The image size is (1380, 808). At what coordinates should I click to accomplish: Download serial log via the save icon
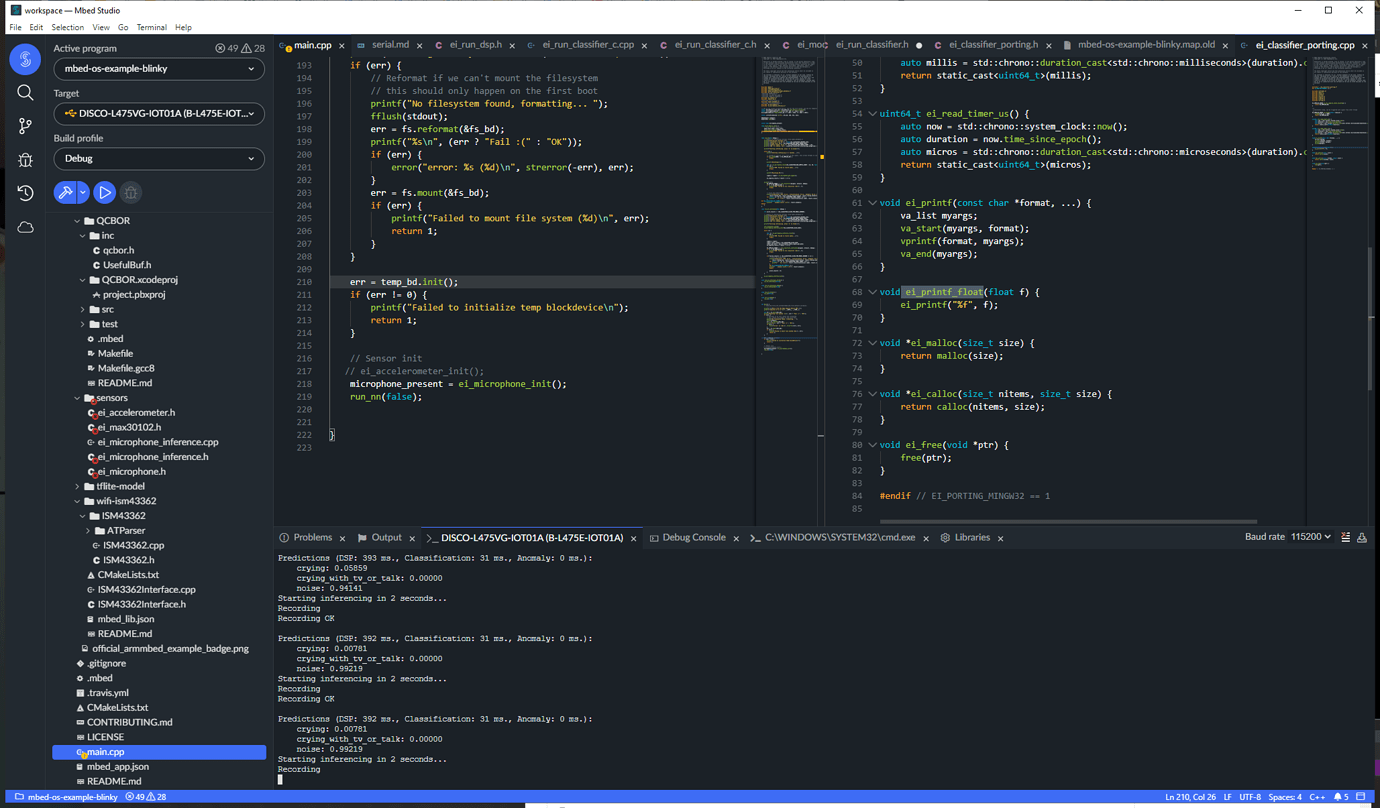pyautogui.click(x=1362, y=537)
